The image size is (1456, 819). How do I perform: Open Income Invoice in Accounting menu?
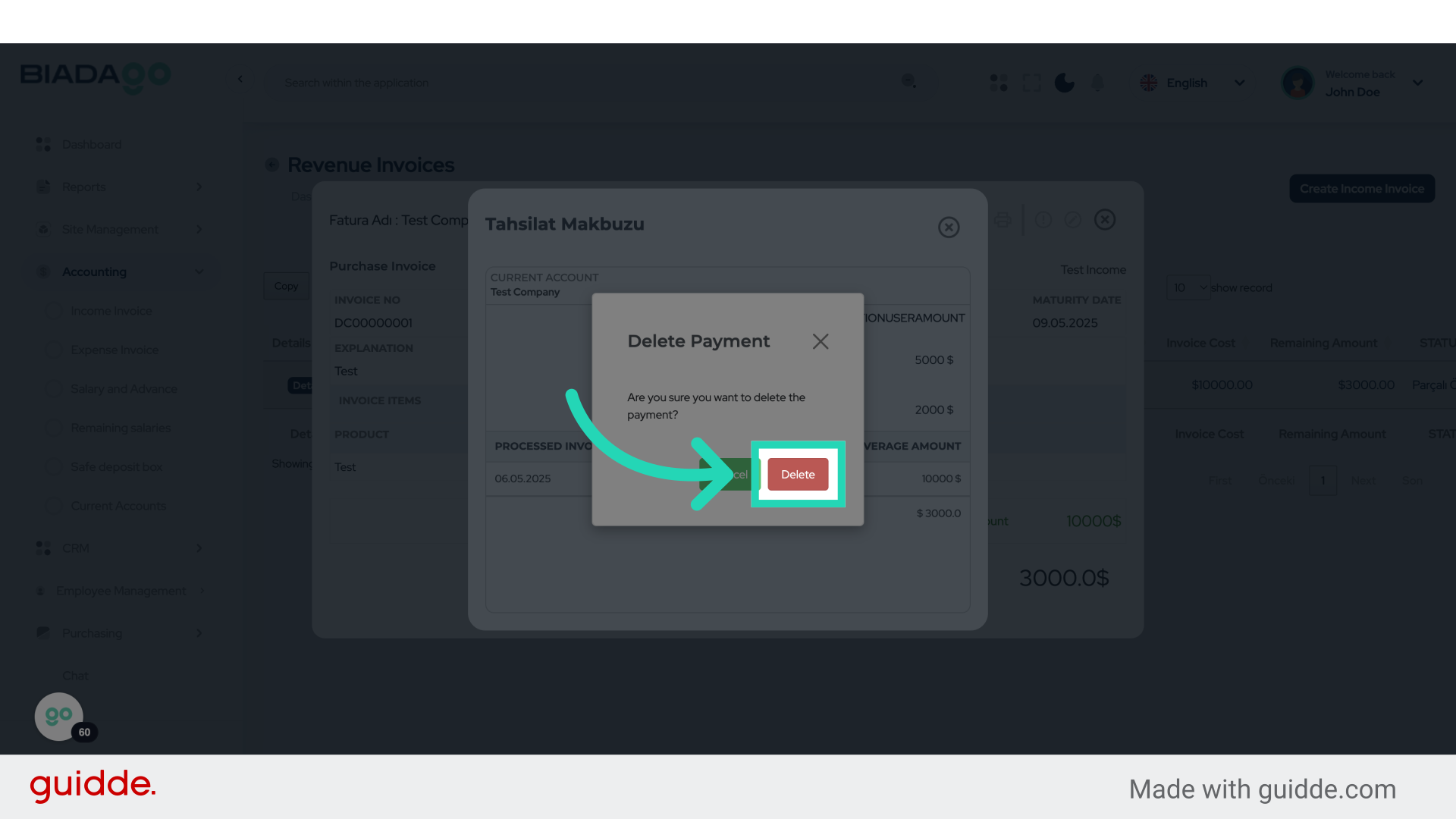tap(111, 311)
